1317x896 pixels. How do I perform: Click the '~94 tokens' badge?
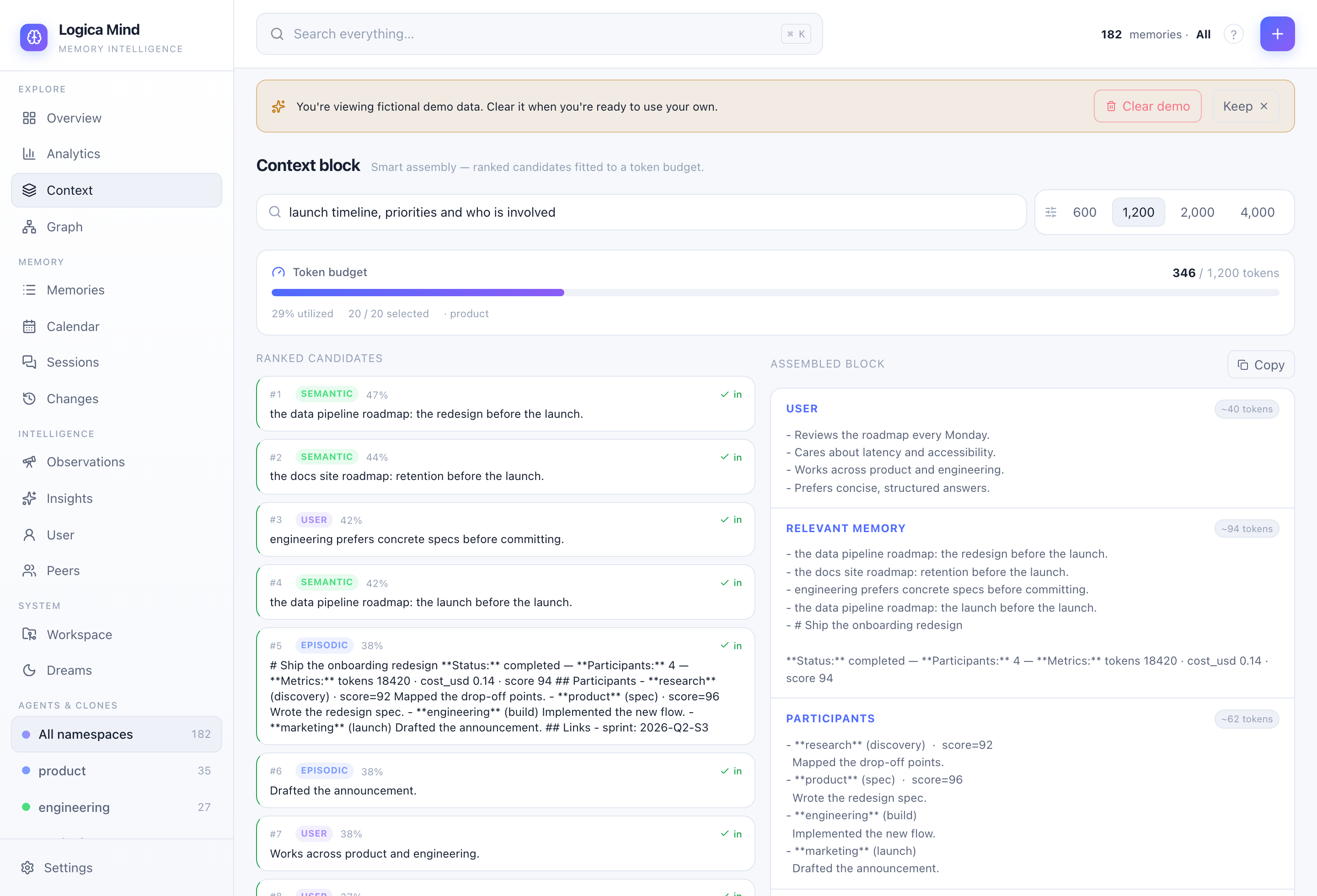[1247, 528]
